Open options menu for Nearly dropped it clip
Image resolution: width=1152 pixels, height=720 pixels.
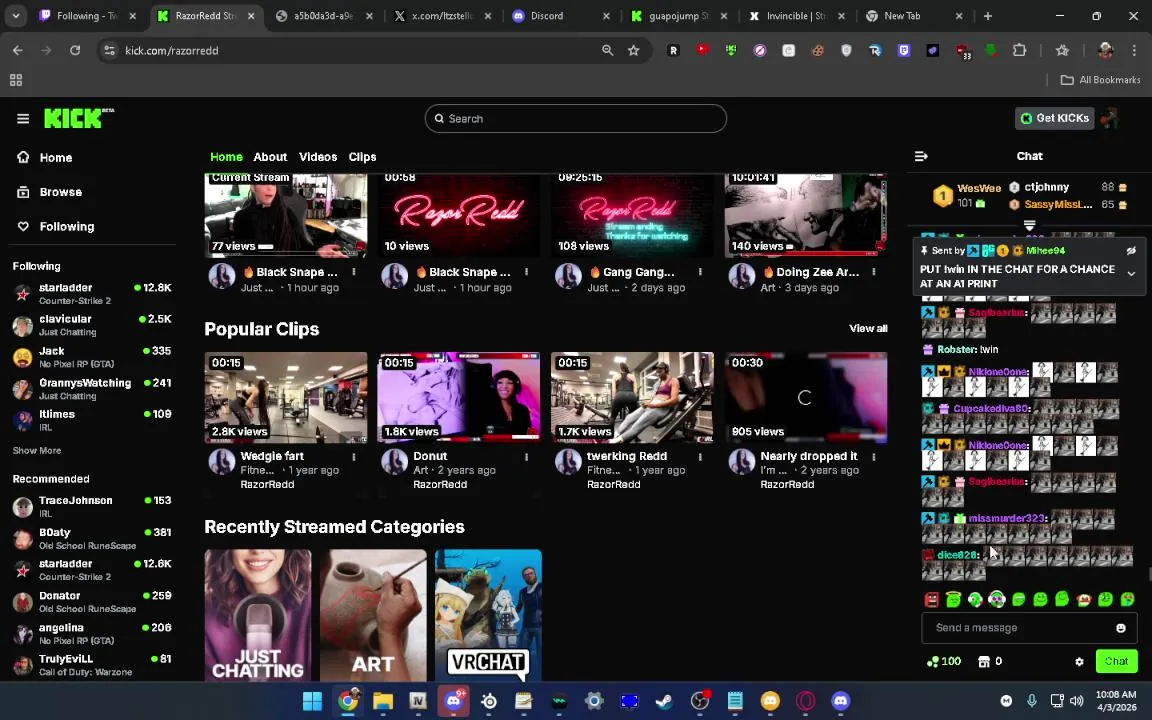(x=874, y=456)
